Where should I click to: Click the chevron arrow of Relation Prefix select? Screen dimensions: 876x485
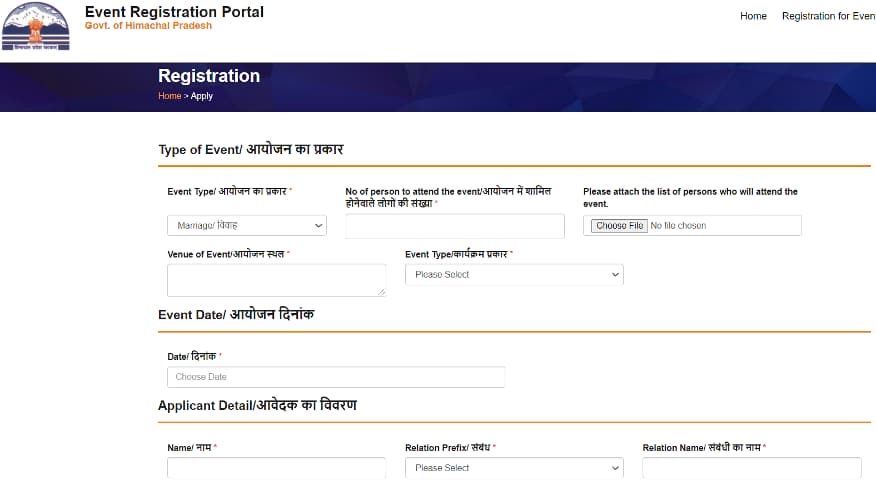pos(615,468)
